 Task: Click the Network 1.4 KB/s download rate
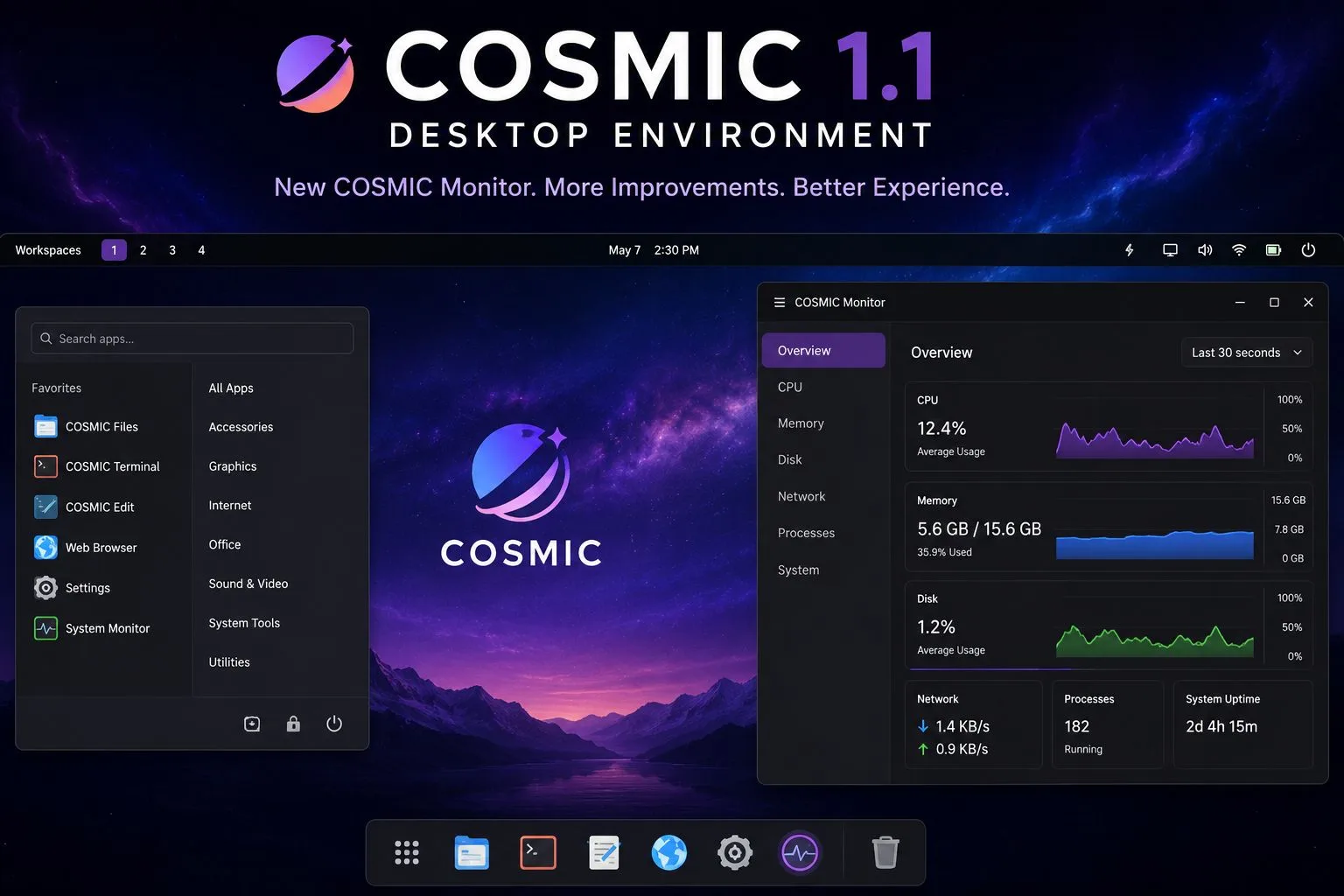point(962,726)
